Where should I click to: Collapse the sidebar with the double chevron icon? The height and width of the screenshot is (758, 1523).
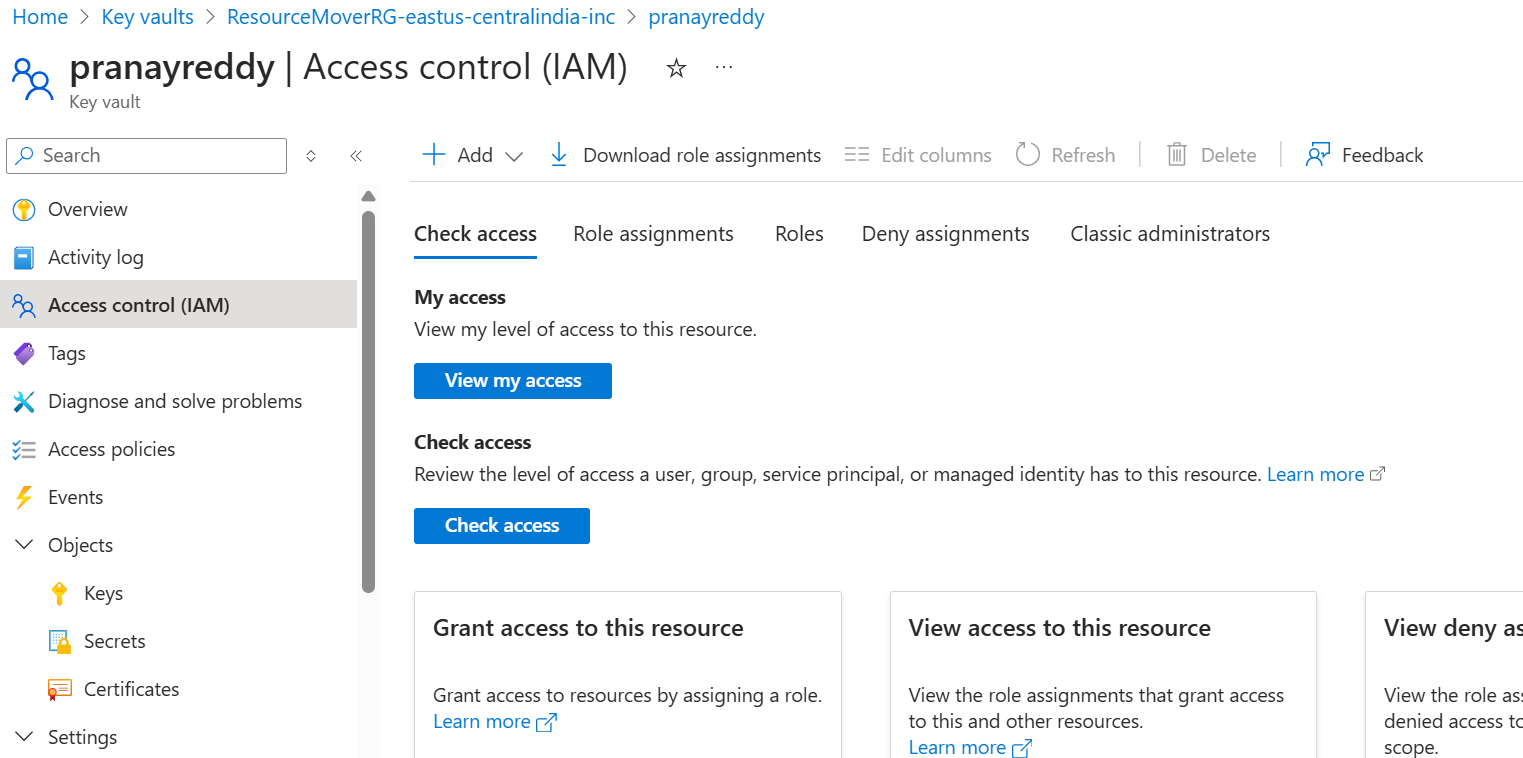point(356,156)
